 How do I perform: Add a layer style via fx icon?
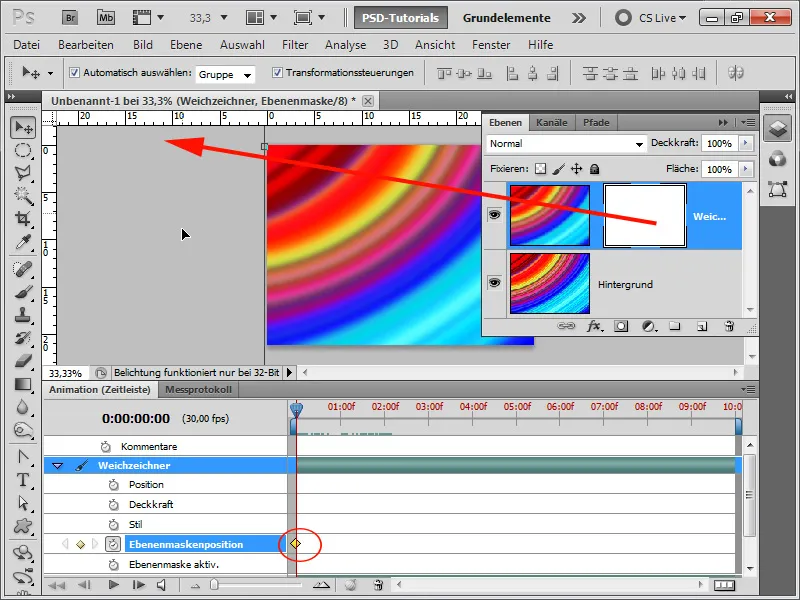coord(594,326)
